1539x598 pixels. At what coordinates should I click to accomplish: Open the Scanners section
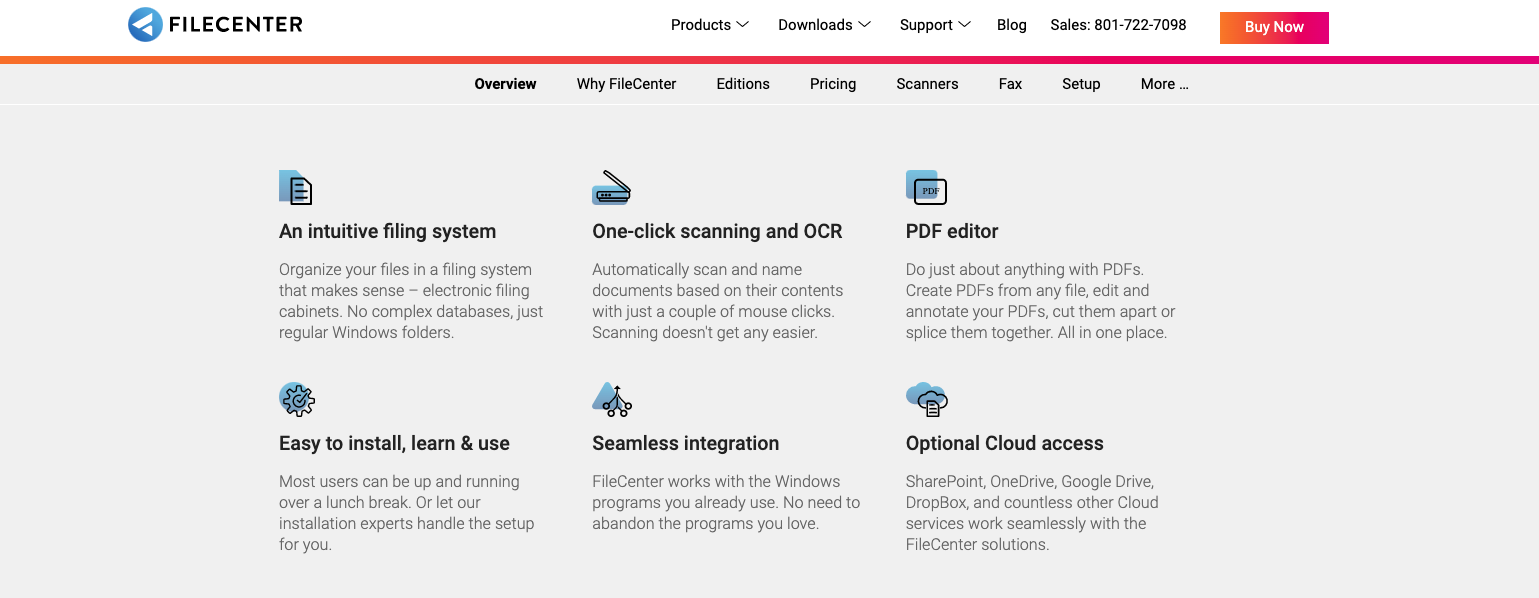coord(927,84)
